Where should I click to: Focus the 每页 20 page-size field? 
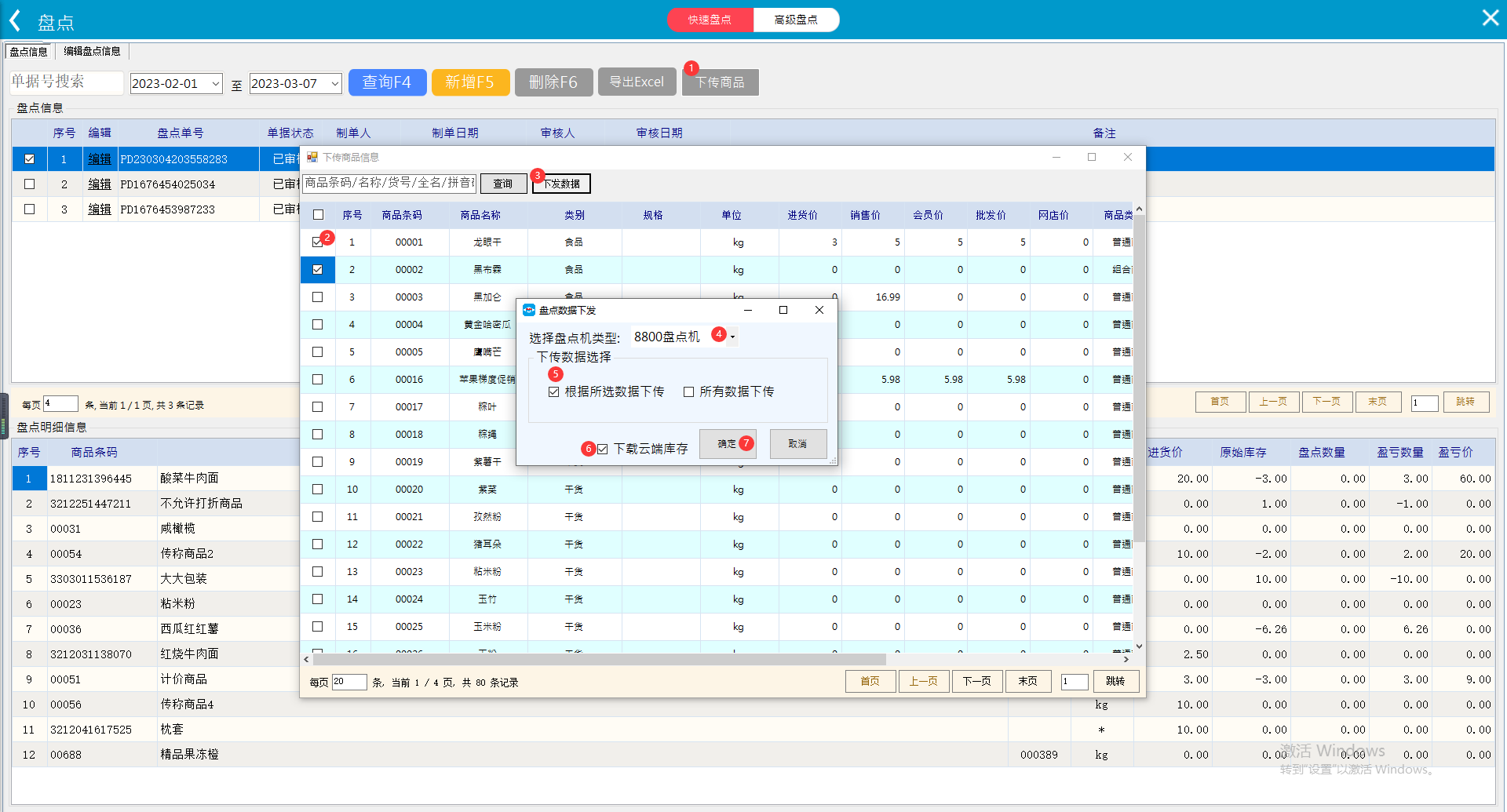point(349,682)
